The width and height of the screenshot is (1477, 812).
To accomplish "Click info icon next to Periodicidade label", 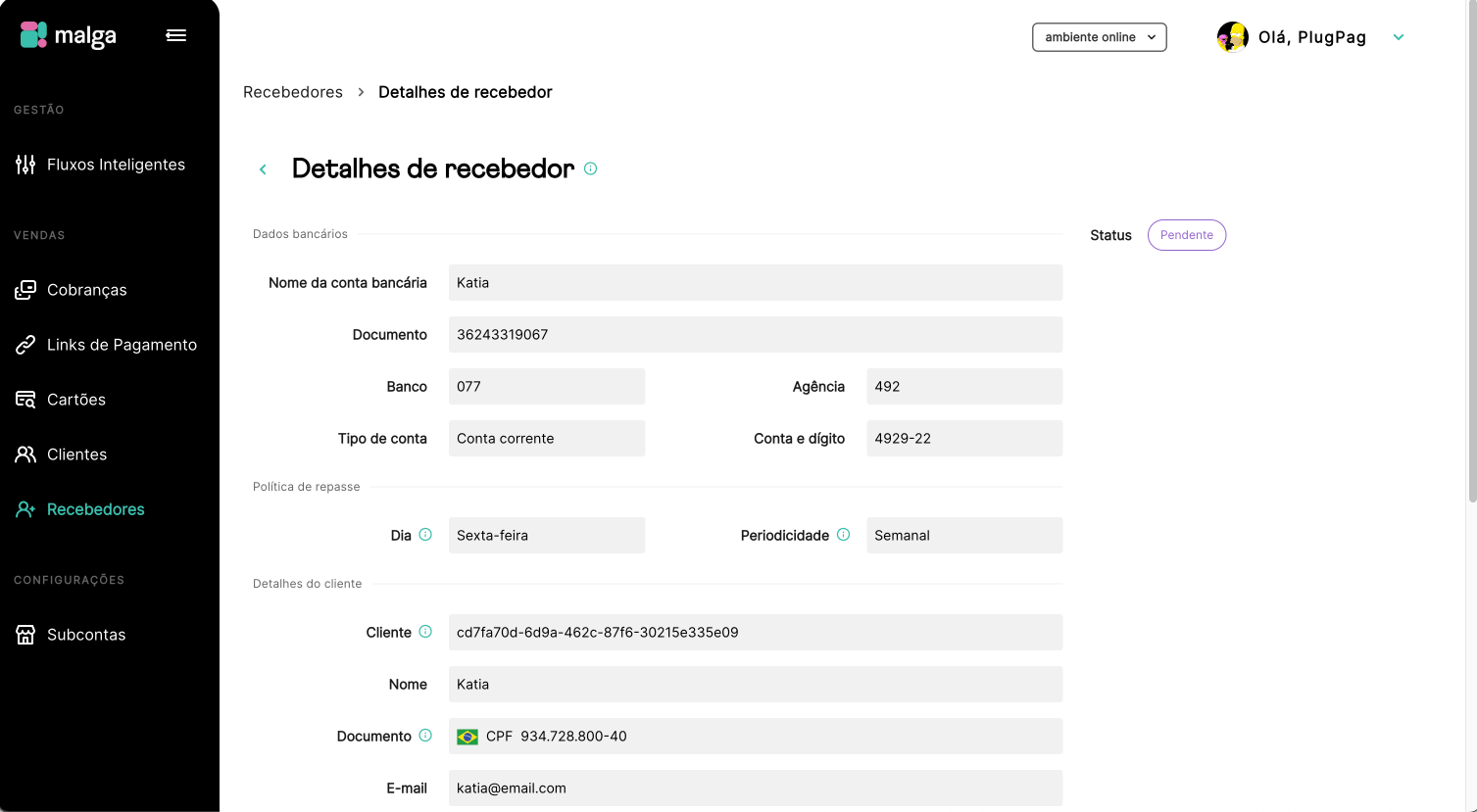I will [x=843, y=535].
